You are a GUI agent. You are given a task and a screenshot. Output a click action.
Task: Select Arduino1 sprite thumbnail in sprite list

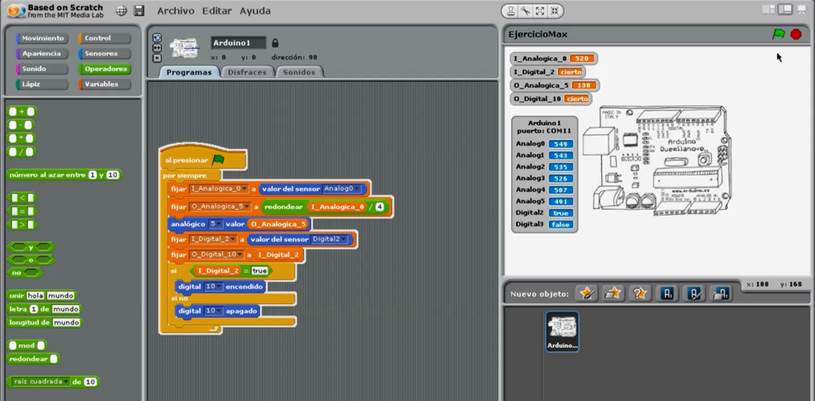[x=562, y=331]
